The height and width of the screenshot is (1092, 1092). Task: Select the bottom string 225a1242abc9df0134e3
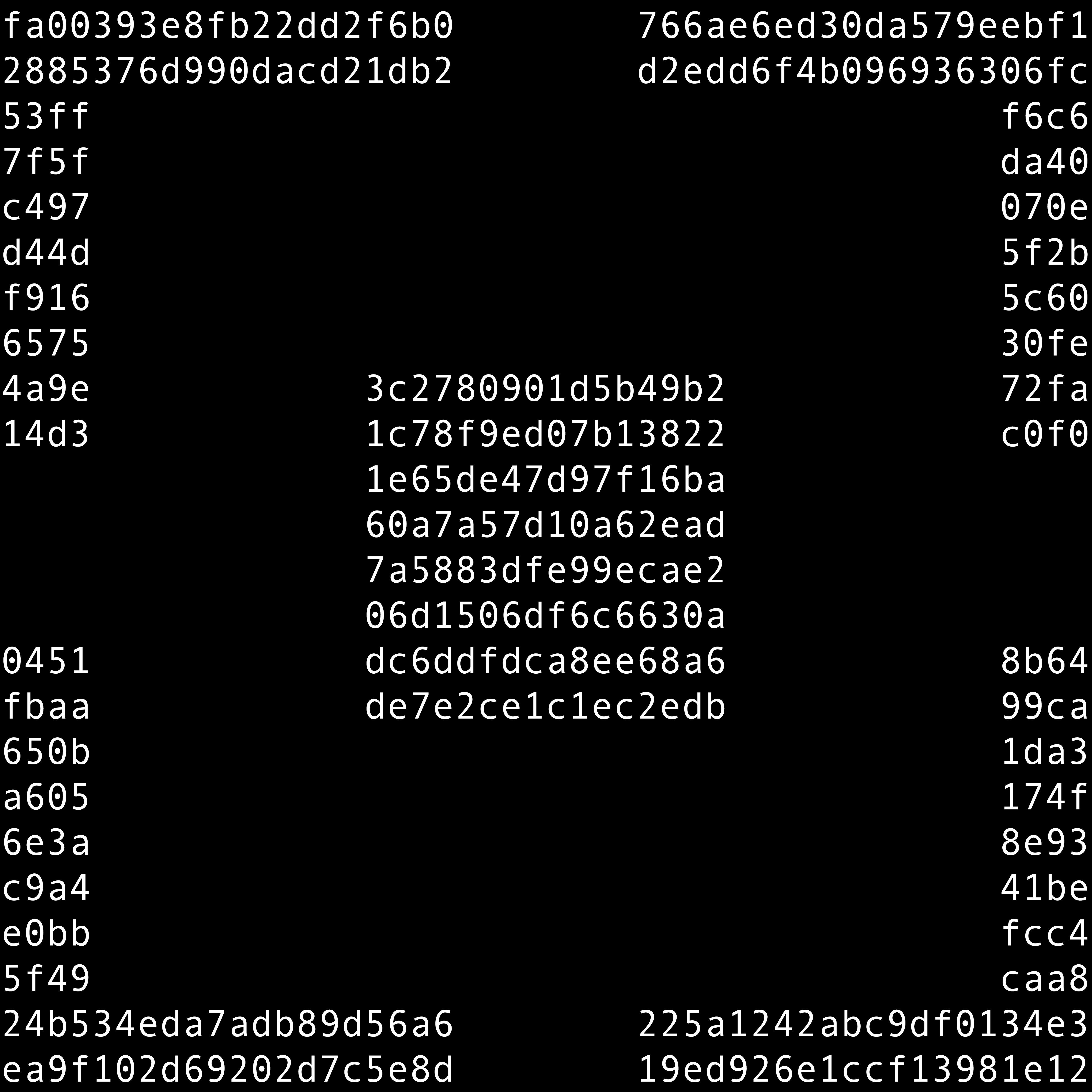863,1024
